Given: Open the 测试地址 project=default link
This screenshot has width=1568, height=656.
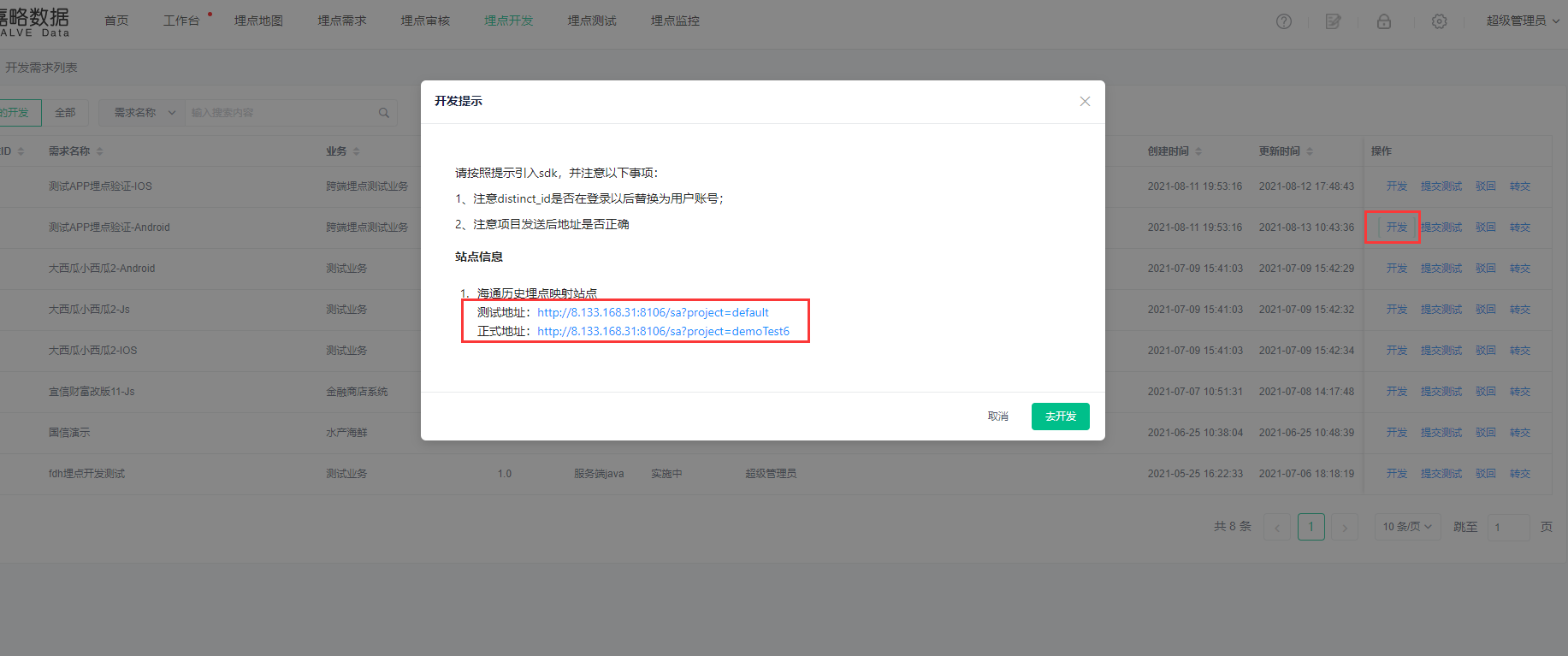Looking at the screenshot, I should click(x=653, y=313).
